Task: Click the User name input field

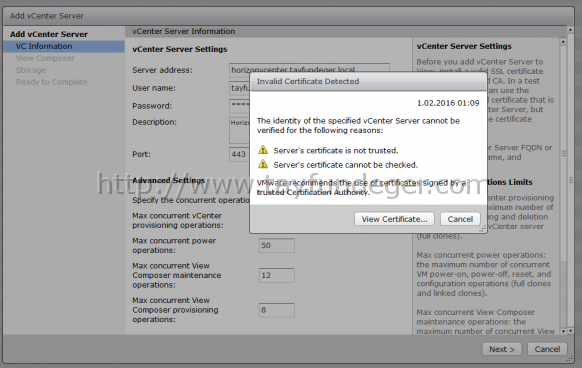Action: click(x=239, y=88)
